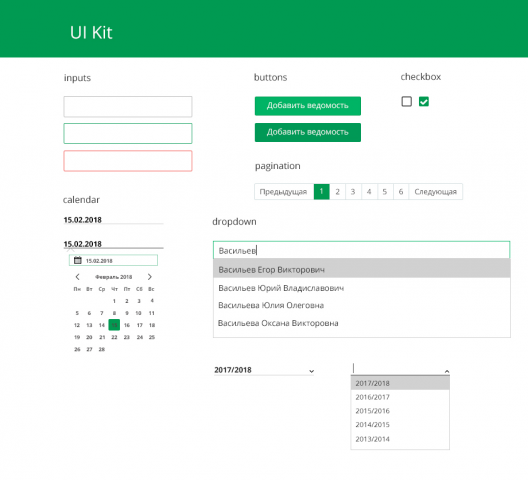Select pagination page 4
Screen dimensions: 528x480
(x=369, y=192)
